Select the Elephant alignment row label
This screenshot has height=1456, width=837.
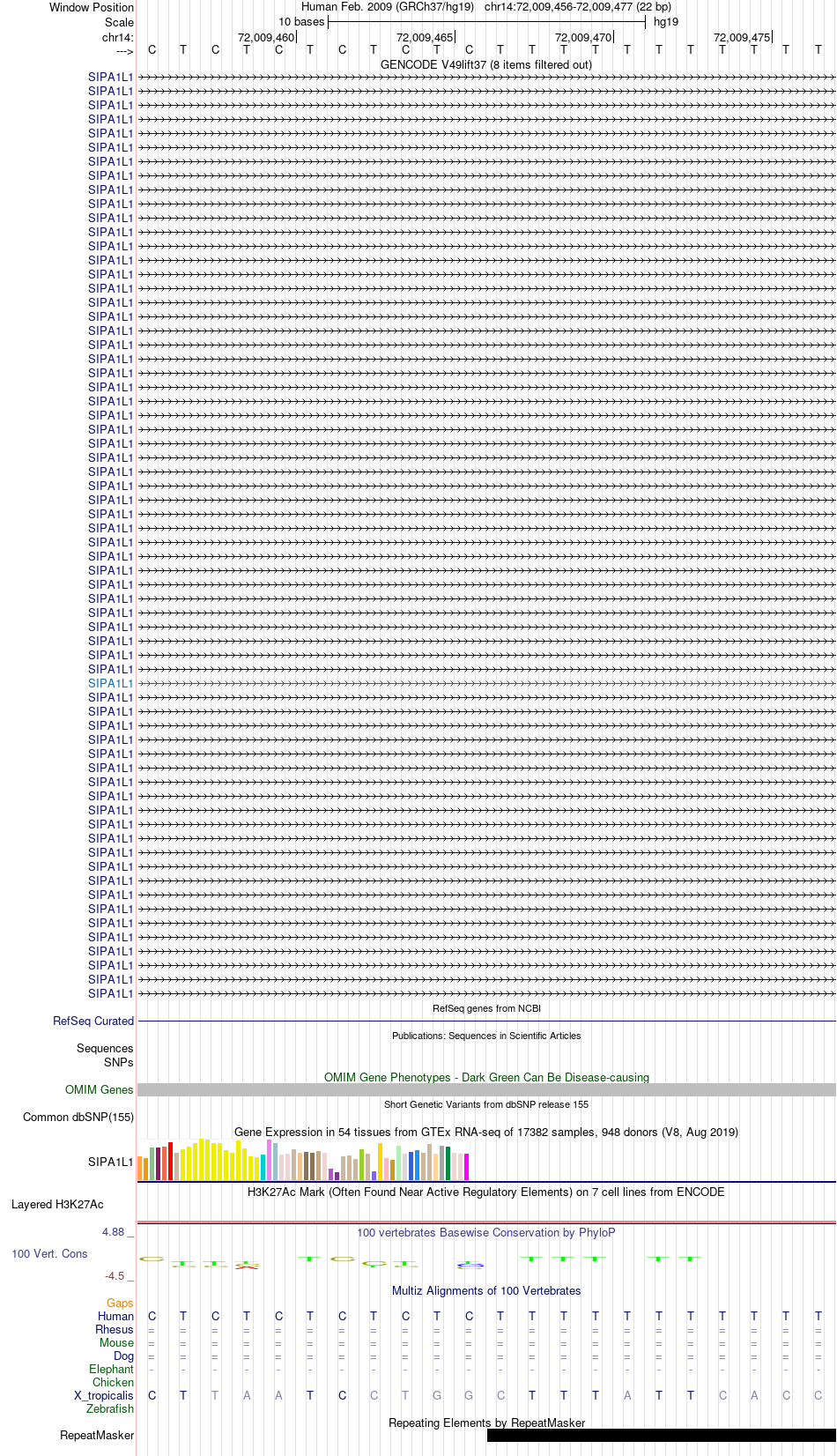(111, 1369)
